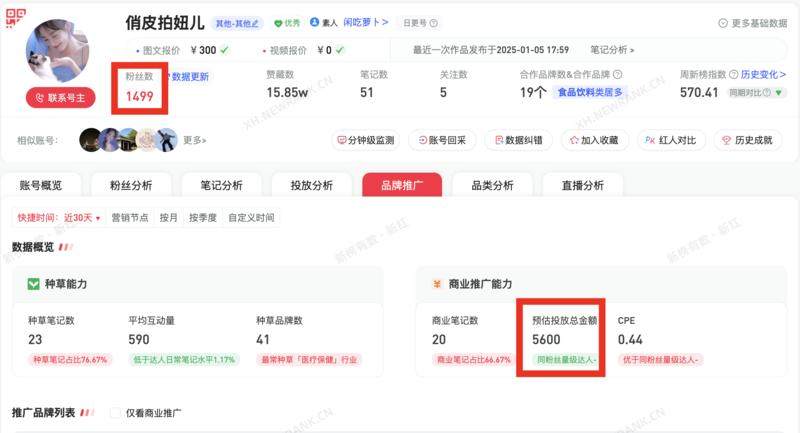Open help icon next to 日更号
The image size is (800, 433).
tap(434, 23)
